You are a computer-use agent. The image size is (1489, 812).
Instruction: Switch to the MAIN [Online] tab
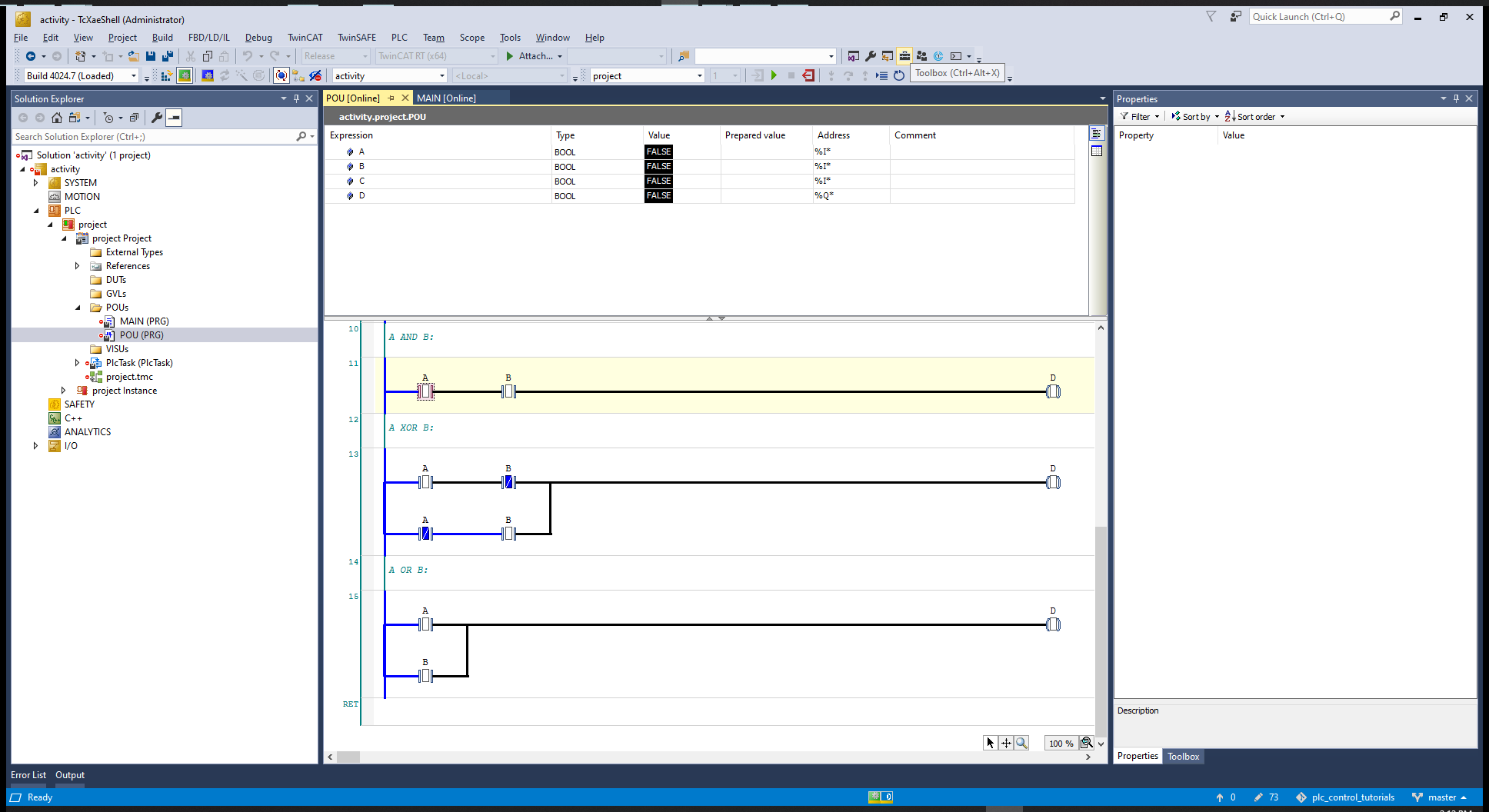tap(446, 98)
